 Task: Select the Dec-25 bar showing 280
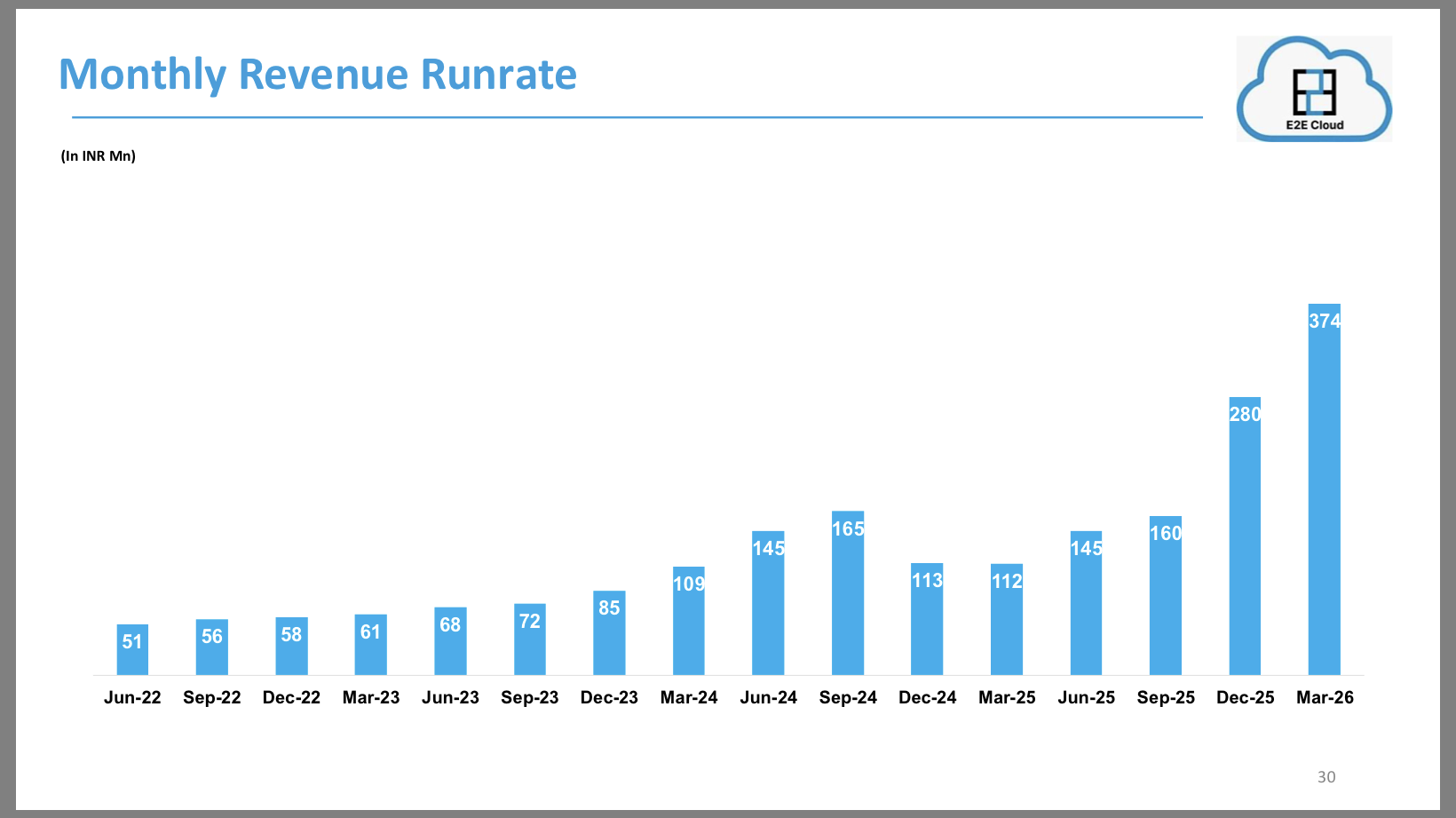[x=1244, y=536]
